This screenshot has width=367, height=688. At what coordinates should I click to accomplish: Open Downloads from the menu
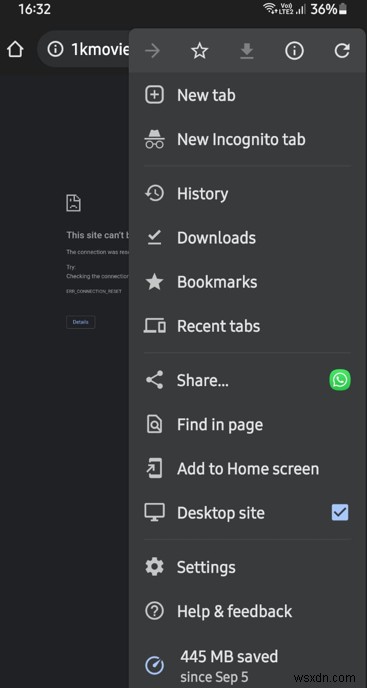(247, 237)
